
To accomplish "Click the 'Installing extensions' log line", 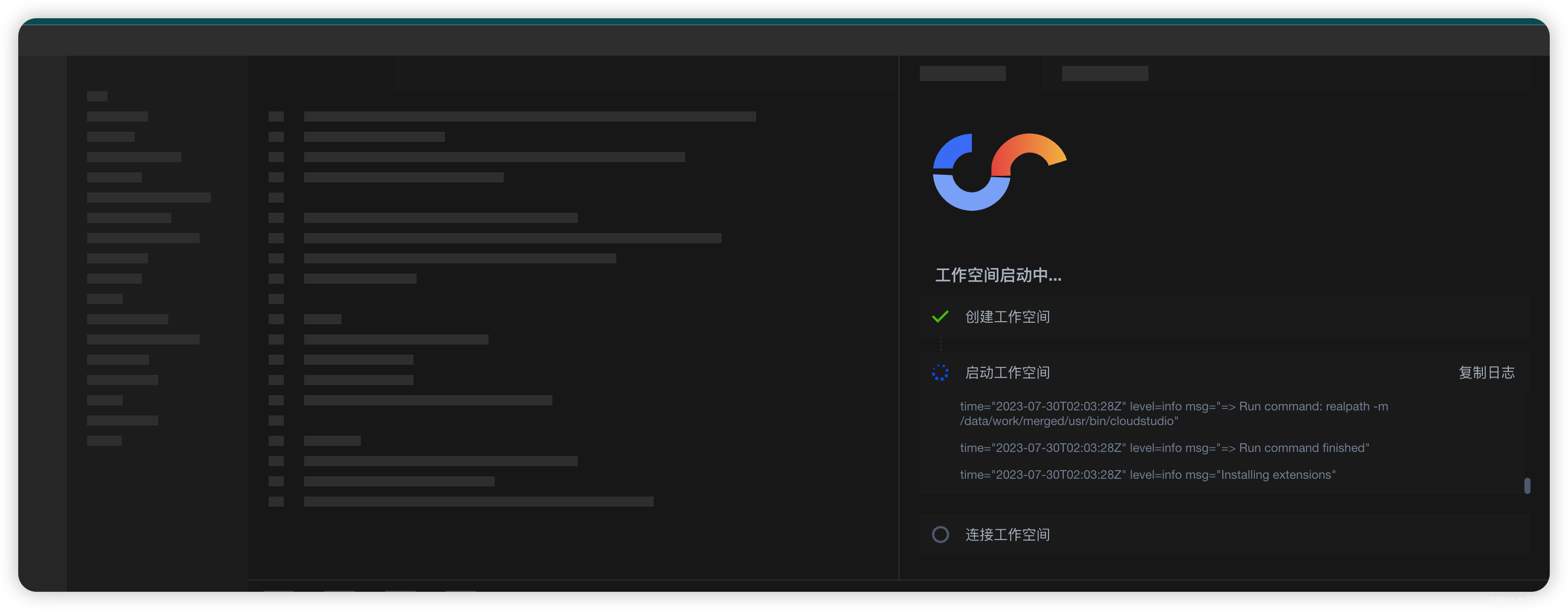I will pos(1147,474).
